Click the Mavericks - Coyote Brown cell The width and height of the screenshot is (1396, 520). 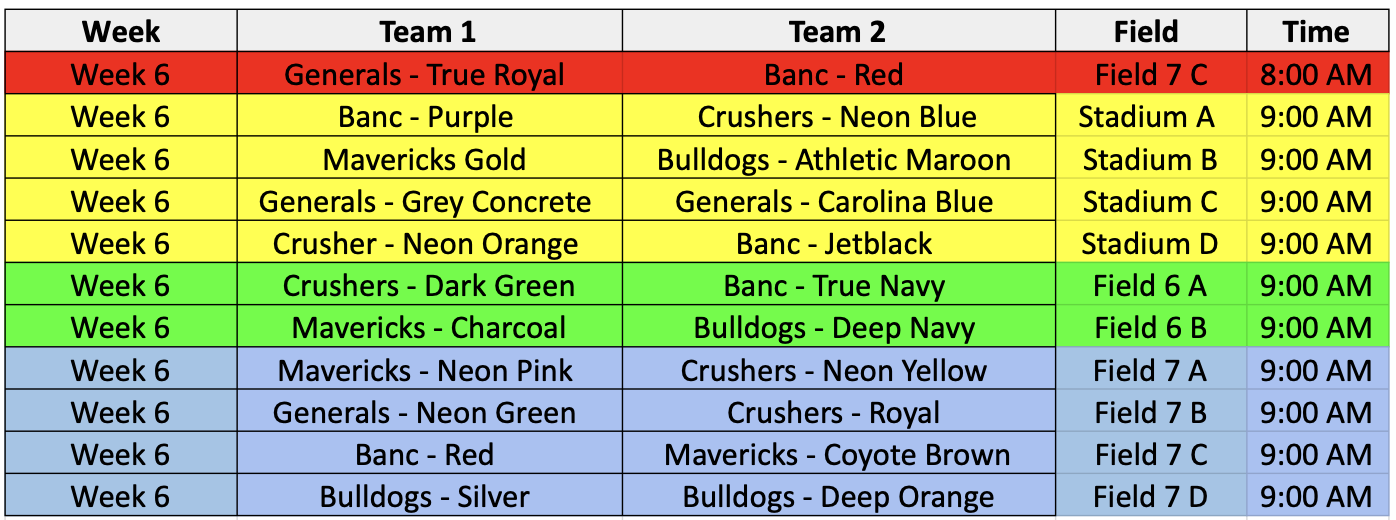point(837,455)
